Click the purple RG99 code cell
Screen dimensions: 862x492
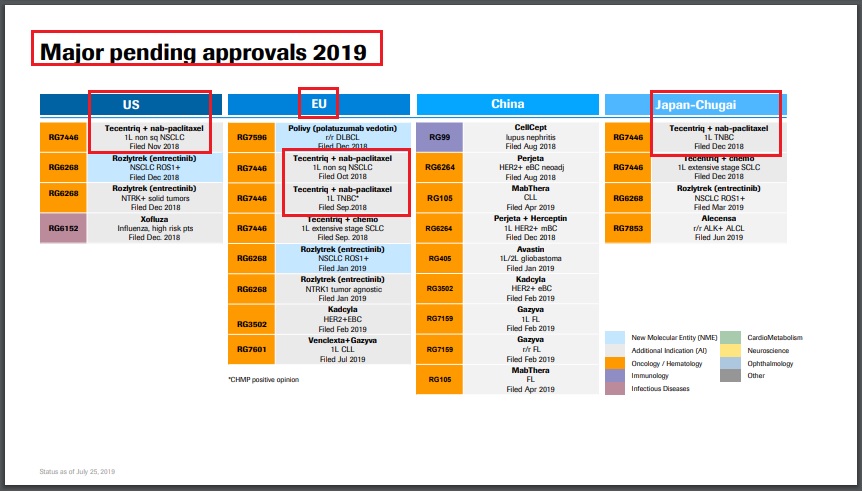[x=439, y=137]
